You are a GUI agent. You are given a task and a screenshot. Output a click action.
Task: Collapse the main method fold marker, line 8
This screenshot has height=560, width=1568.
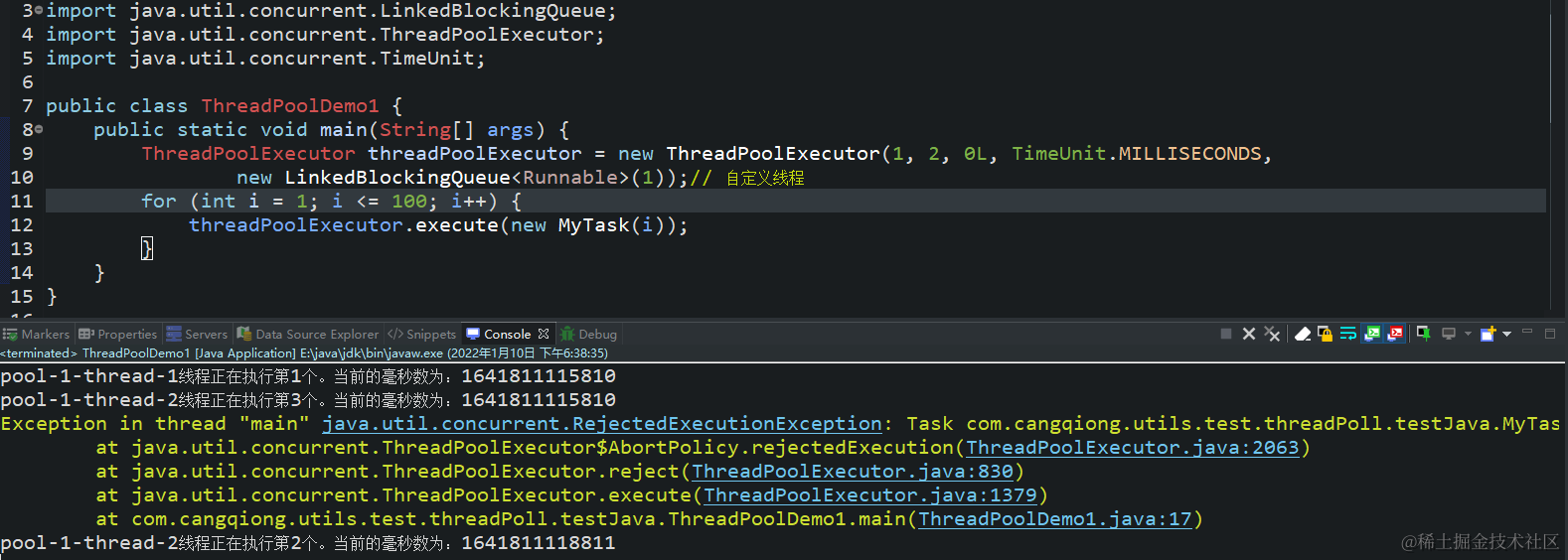39,129
